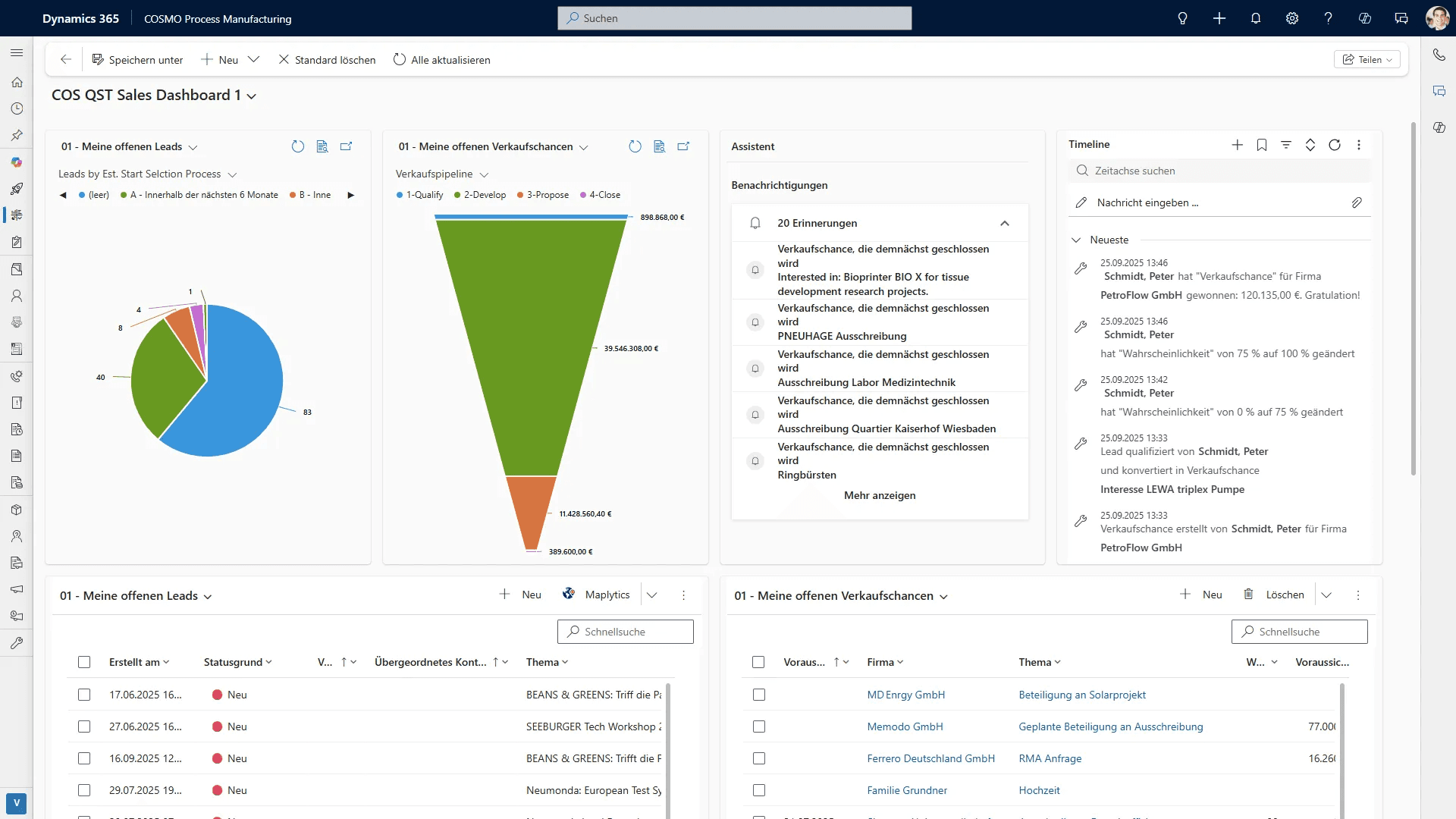Click Speichern unter in command bar
The width and height of the screenshot is (1456, 819).
coord(137,59)
